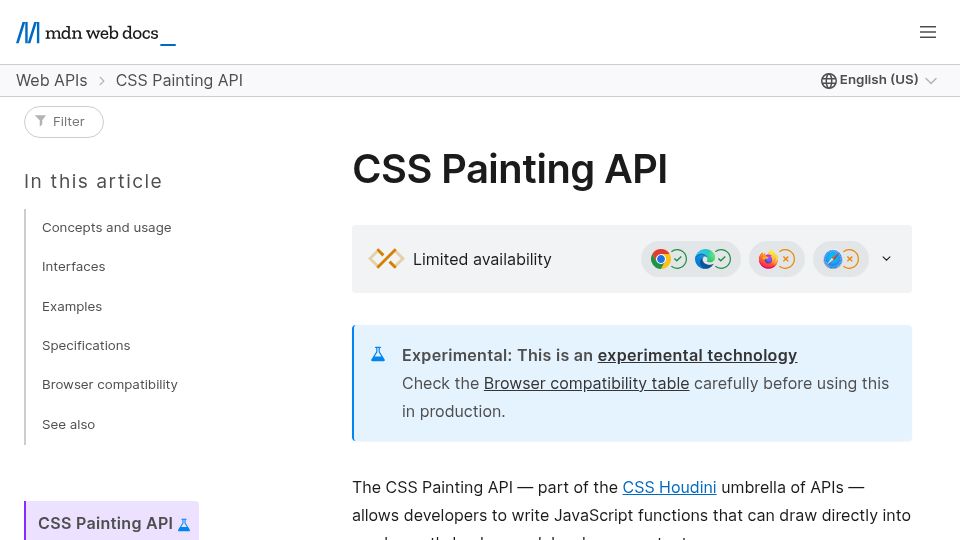Click the CSS Painting API page heading

point(509,169)
